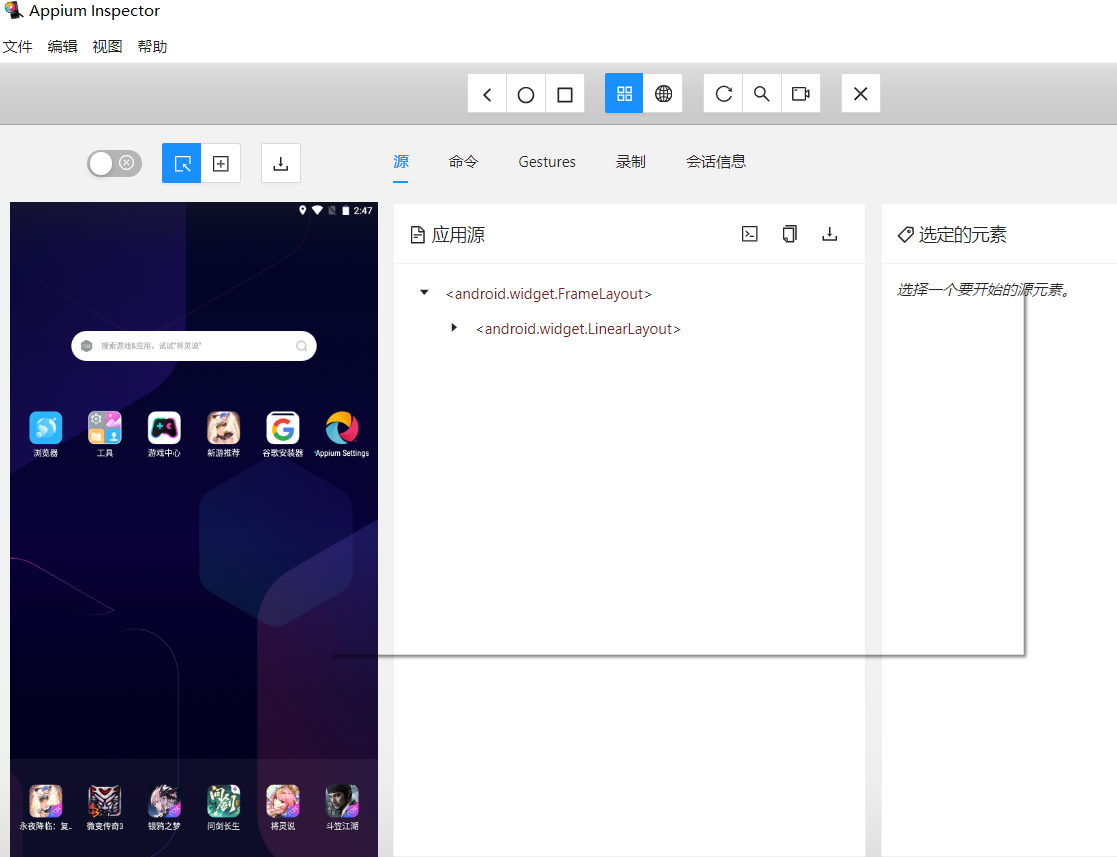The width and height of the screenshot is (1117, 857).
Task: Open the 文件 menu
Action: point(18,46)
